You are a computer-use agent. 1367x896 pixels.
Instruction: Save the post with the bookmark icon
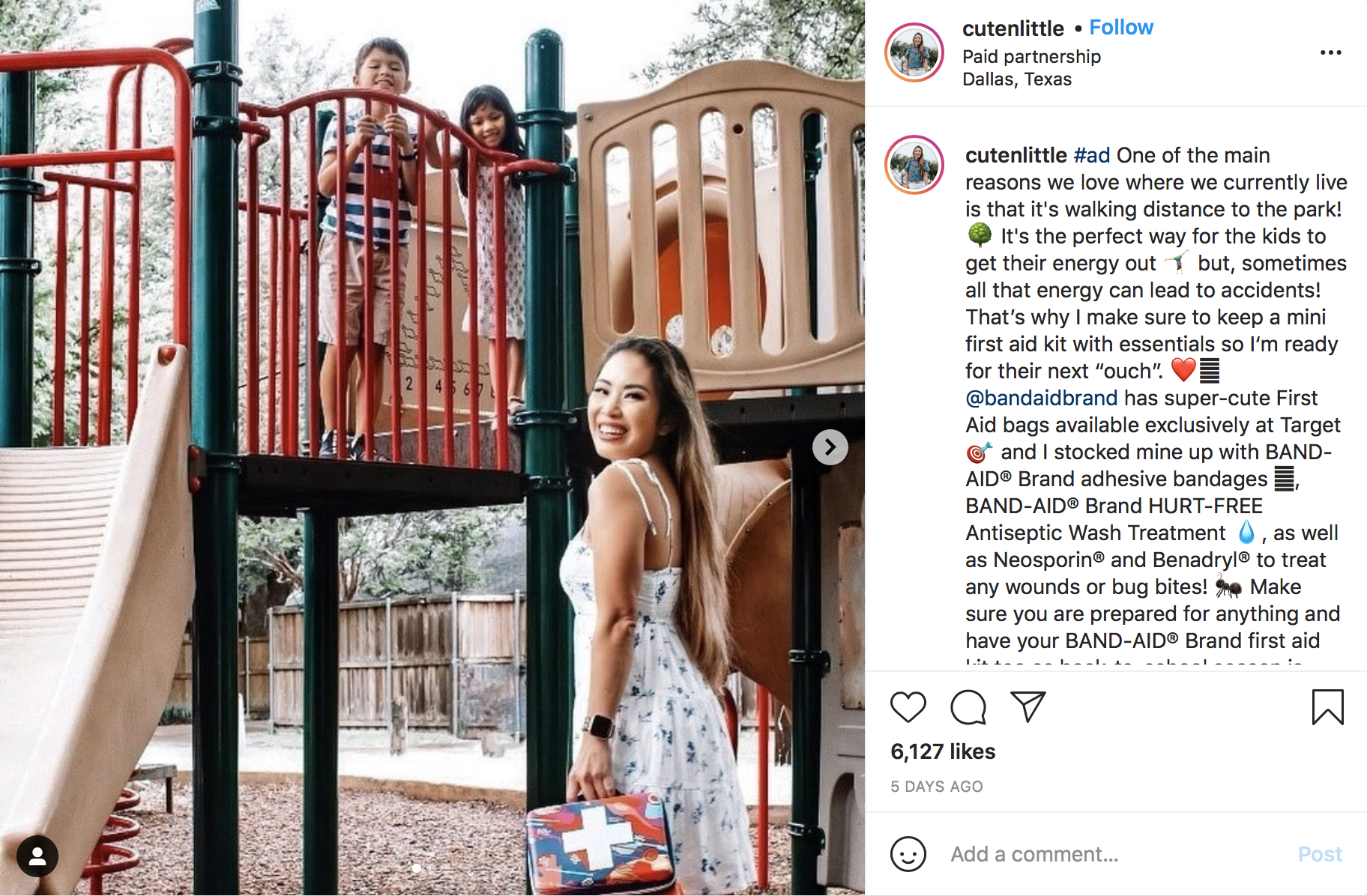point(1327,707)
